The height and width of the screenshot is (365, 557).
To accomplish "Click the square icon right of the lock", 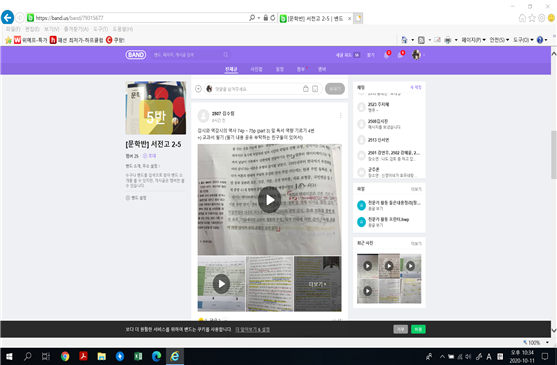I will [315, 89].
